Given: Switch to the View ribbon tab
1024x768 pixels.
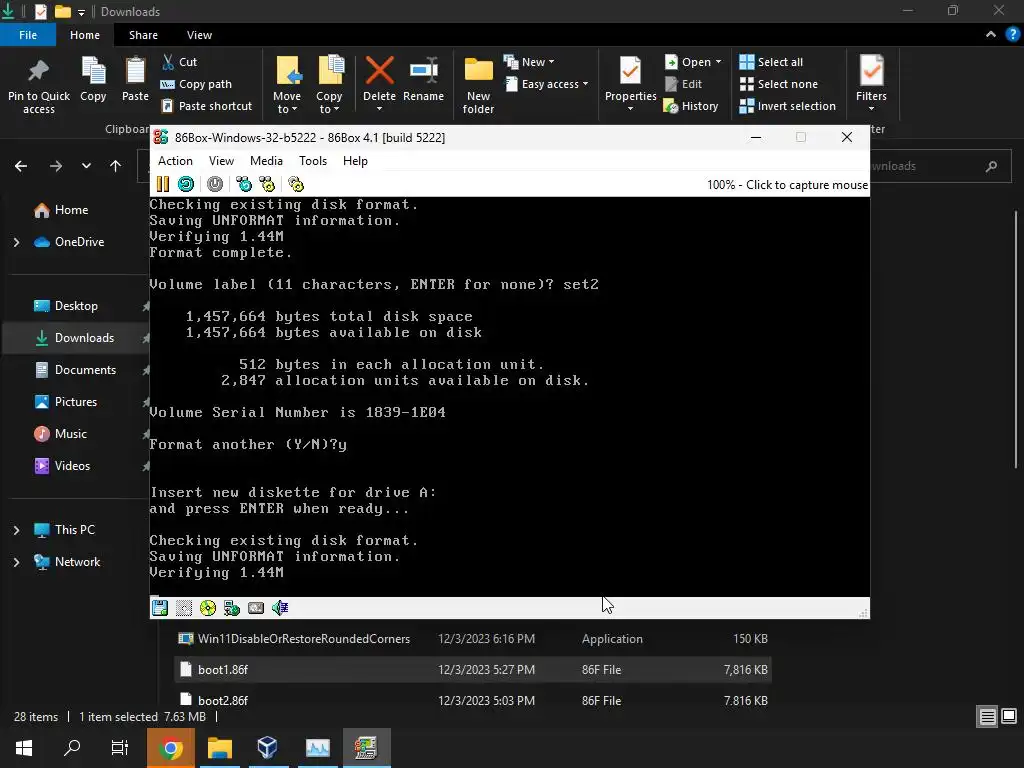Looking at the screenshot, I should [199, 35].
